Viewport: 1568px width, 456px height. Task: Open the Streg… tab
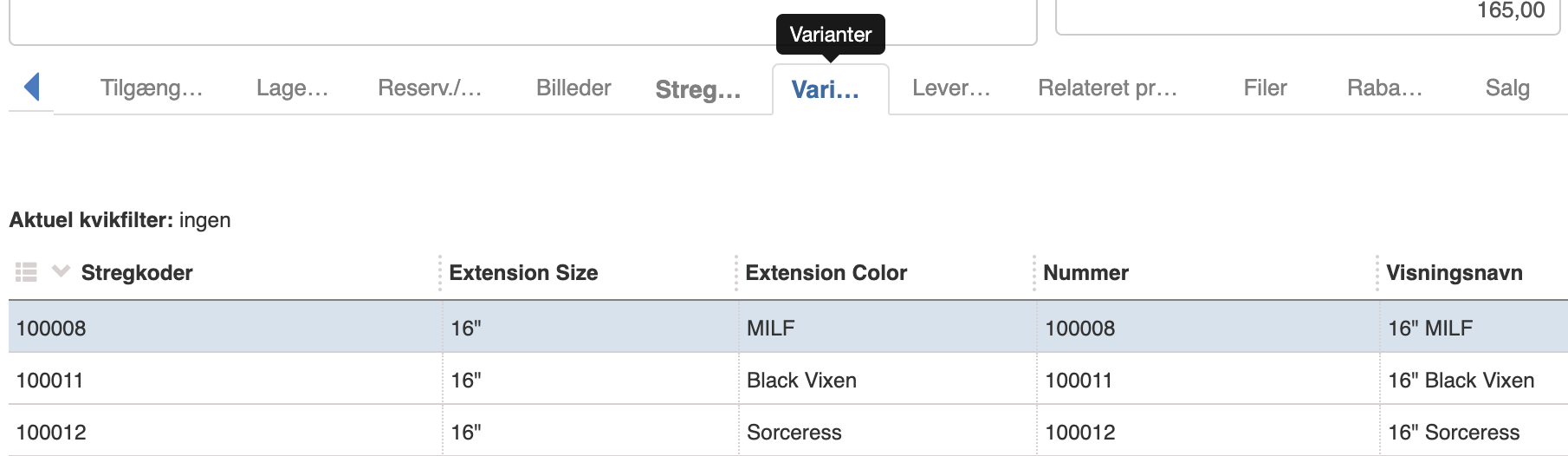(698, 89)
